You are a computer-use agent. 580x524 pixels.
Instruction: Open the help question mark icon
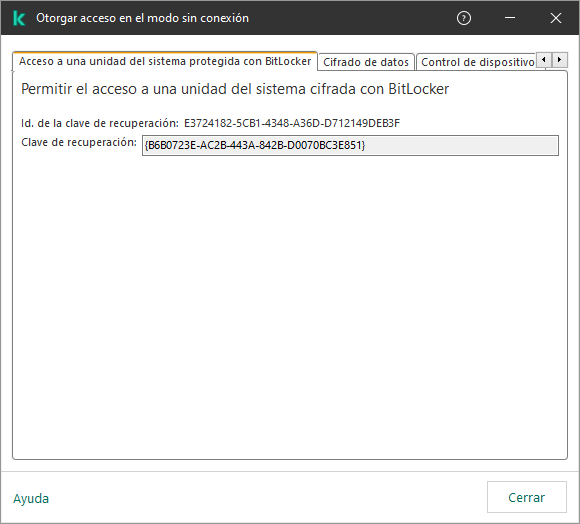pos(463,18)
